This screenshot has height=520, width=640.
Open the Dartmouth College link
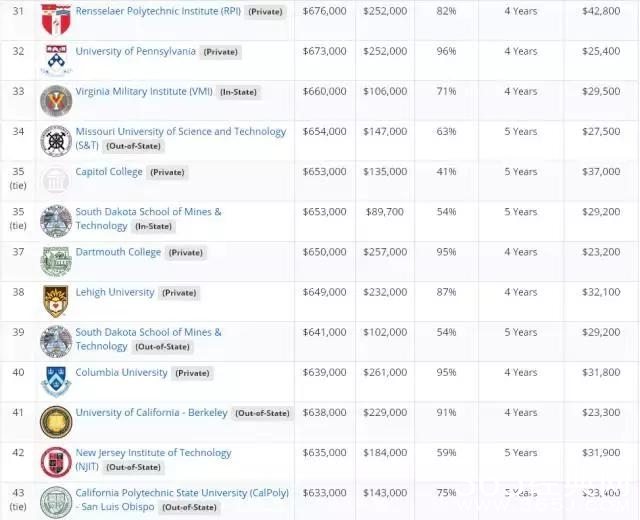(118, 252)
